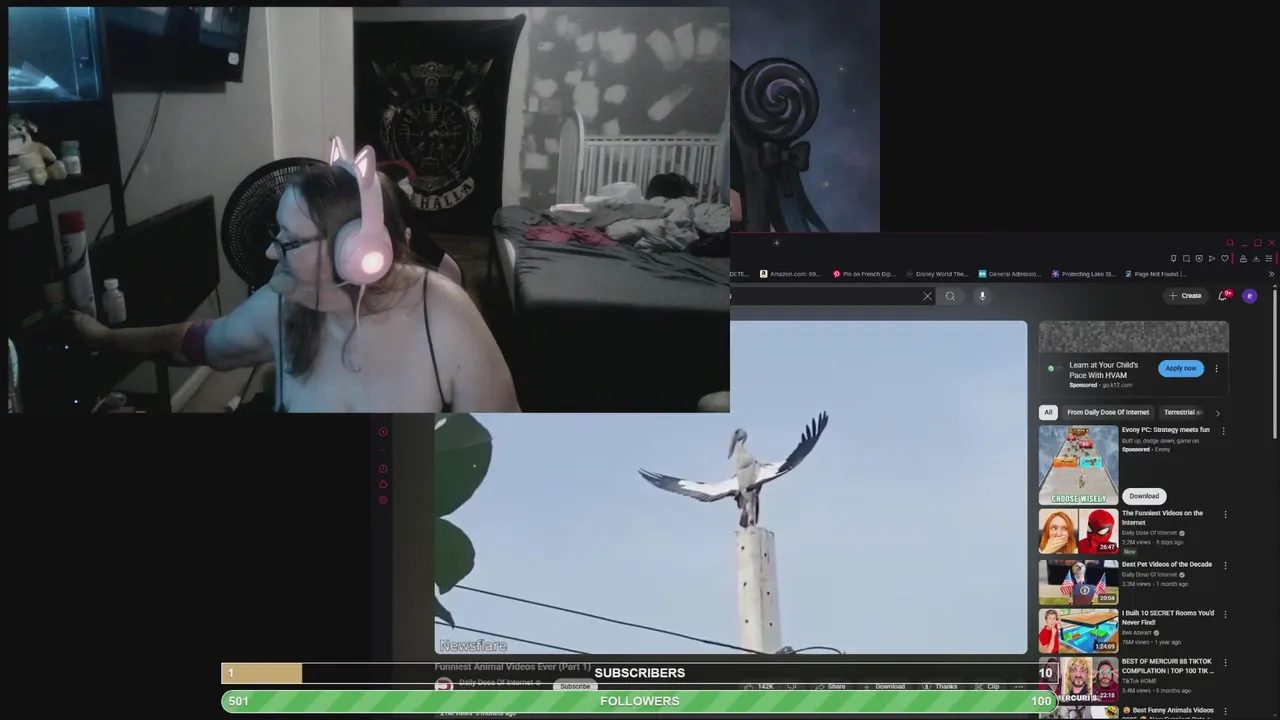Click Download under the video
Screen dimensions: 1280x720
click(884, 686)
